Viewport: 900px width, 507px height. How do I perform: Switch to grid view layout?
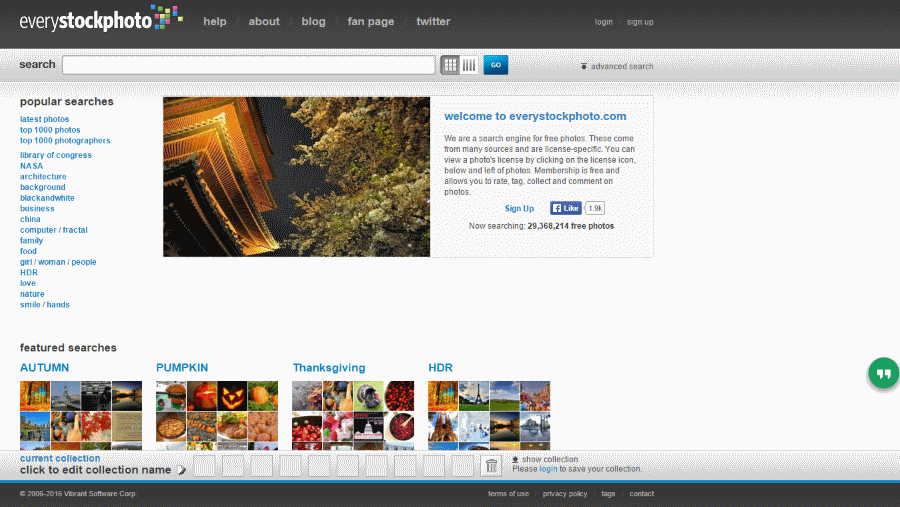point(450,65)
